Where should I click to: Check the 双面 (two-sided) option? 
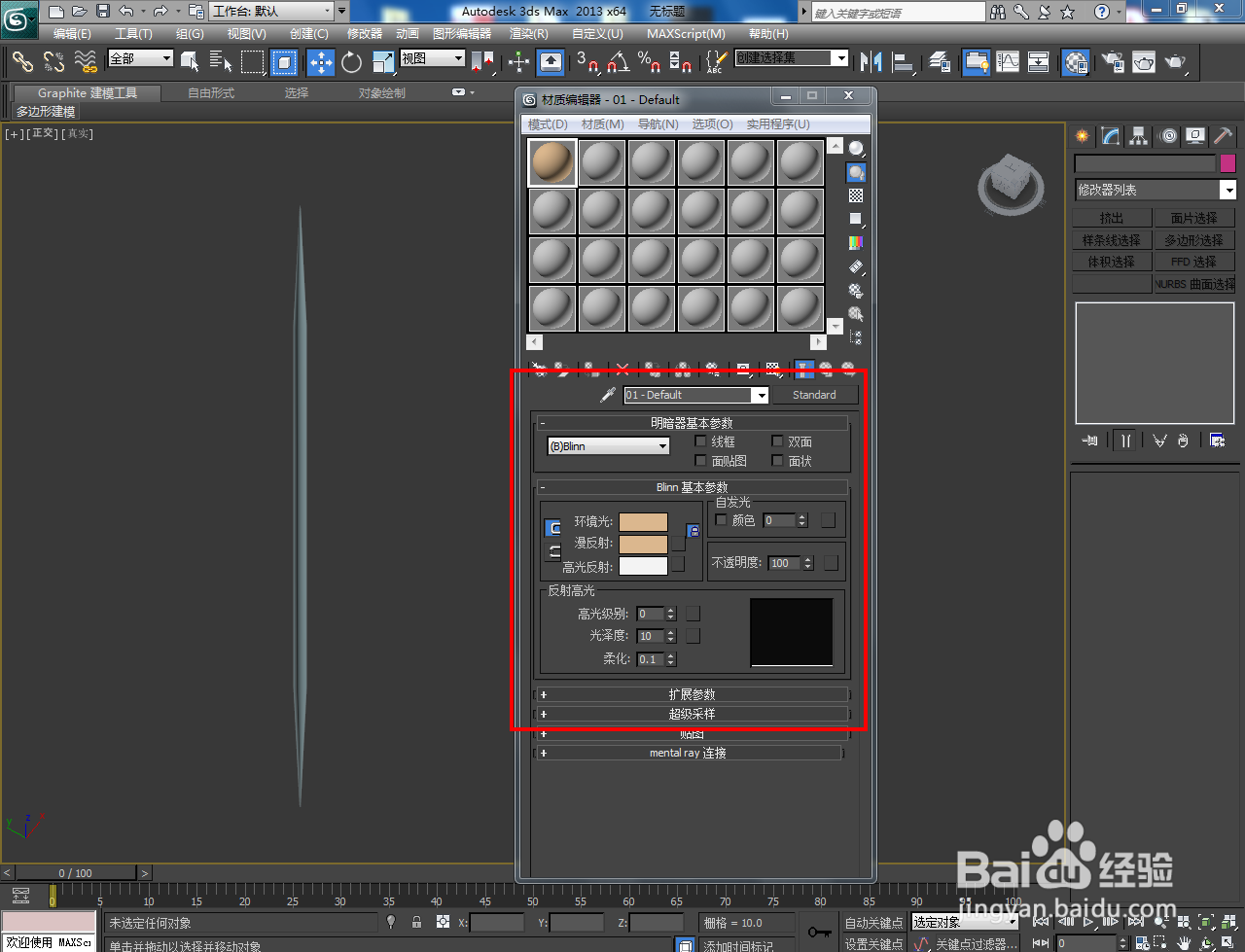click(776, 441)
